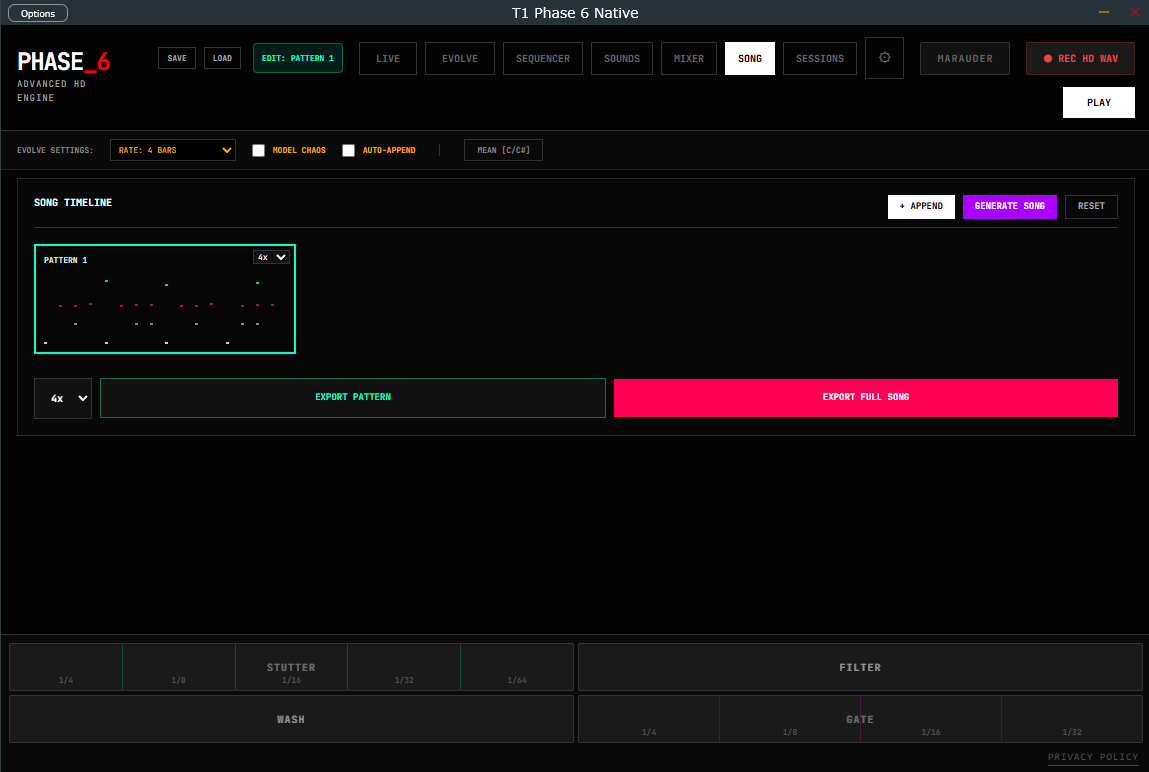The width and height of the screenshot is (1149, 772).
Task: Start recording with REC HD WAV
Action: point(1080,59)
